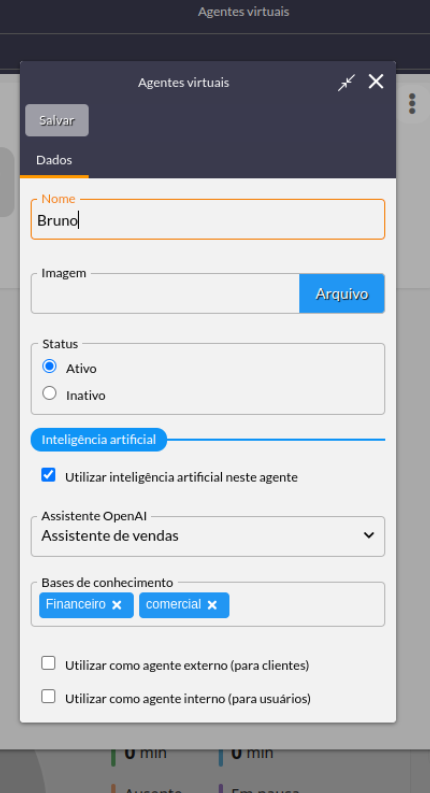Remove the Financeiro knowledge base tag
Screen dimensions: 430x793
coord(117,605)
